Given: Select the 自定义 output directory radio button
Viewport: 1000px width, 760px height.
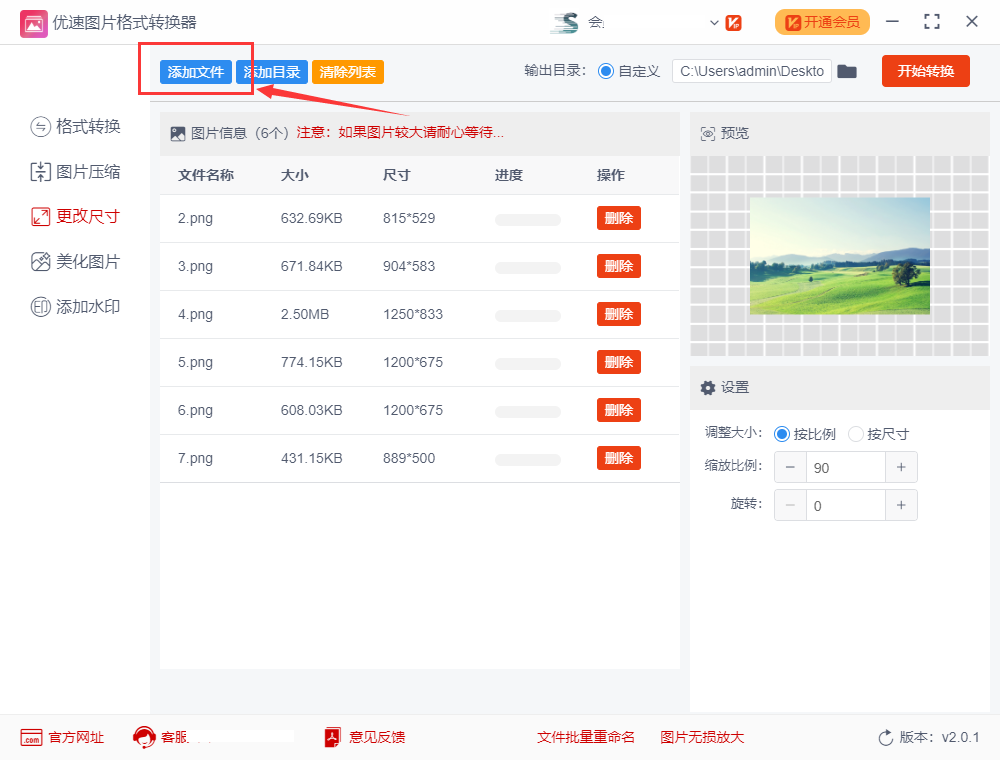Looking at the screenshot, I should tap(608, 71).
